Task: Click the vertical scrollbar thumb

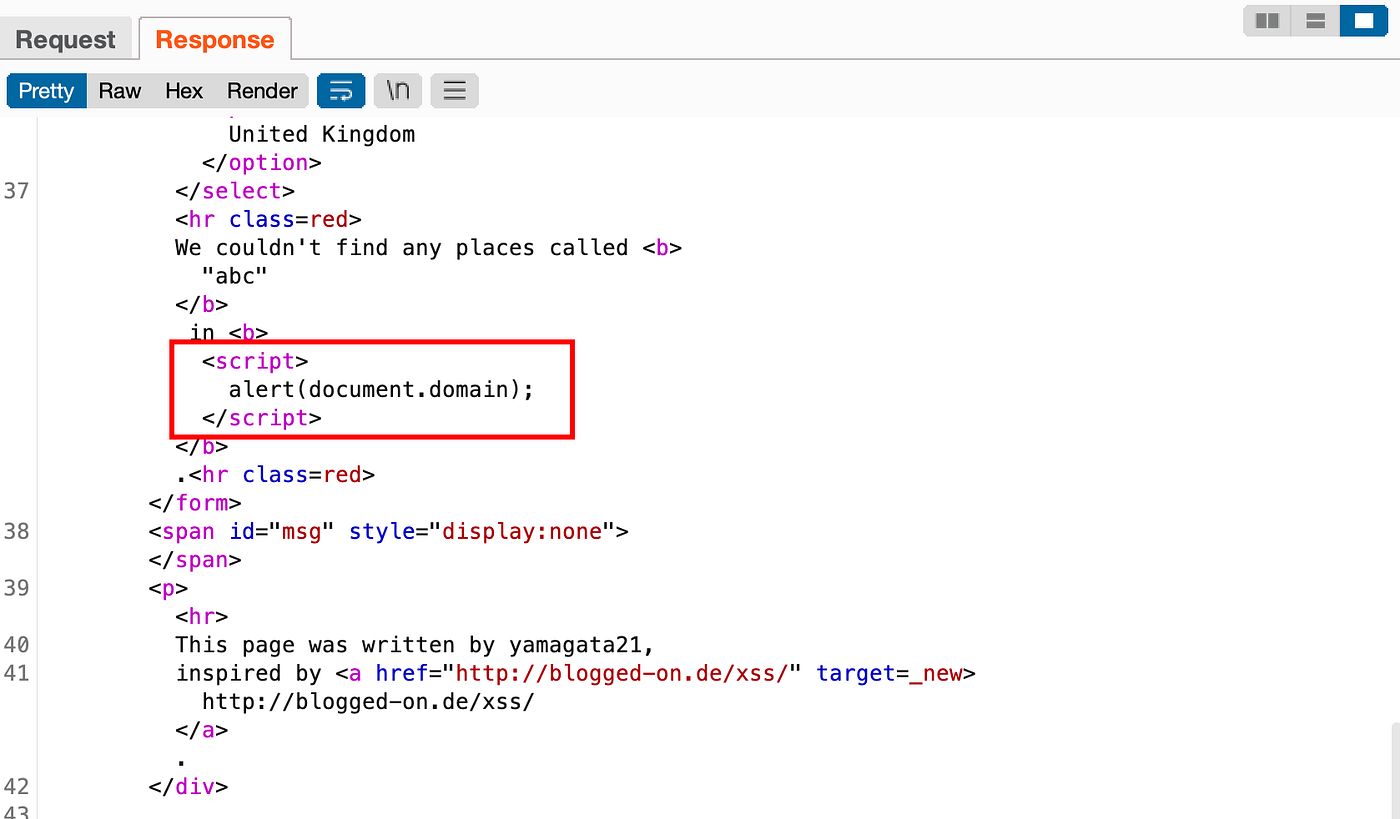Action: tap(1394, 770)
